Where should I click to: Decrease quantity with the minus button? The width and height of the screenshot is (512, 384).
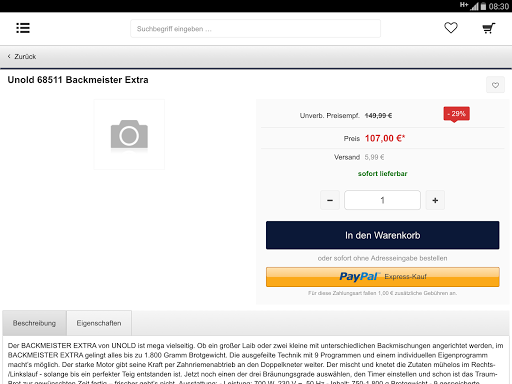[330, 200]
